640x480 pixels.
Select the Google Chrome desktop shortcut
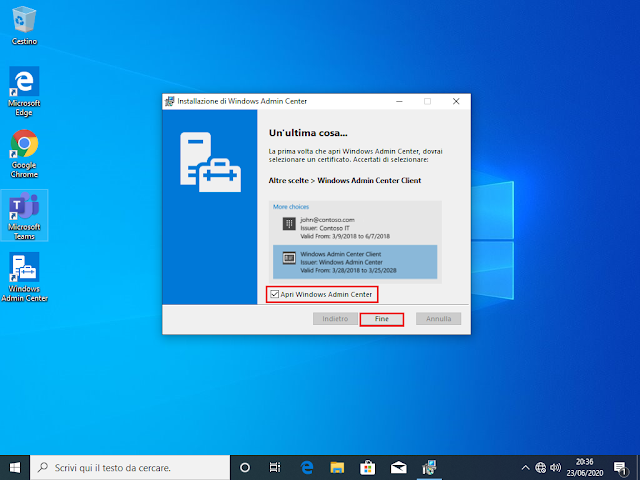(x=24, y=154)
